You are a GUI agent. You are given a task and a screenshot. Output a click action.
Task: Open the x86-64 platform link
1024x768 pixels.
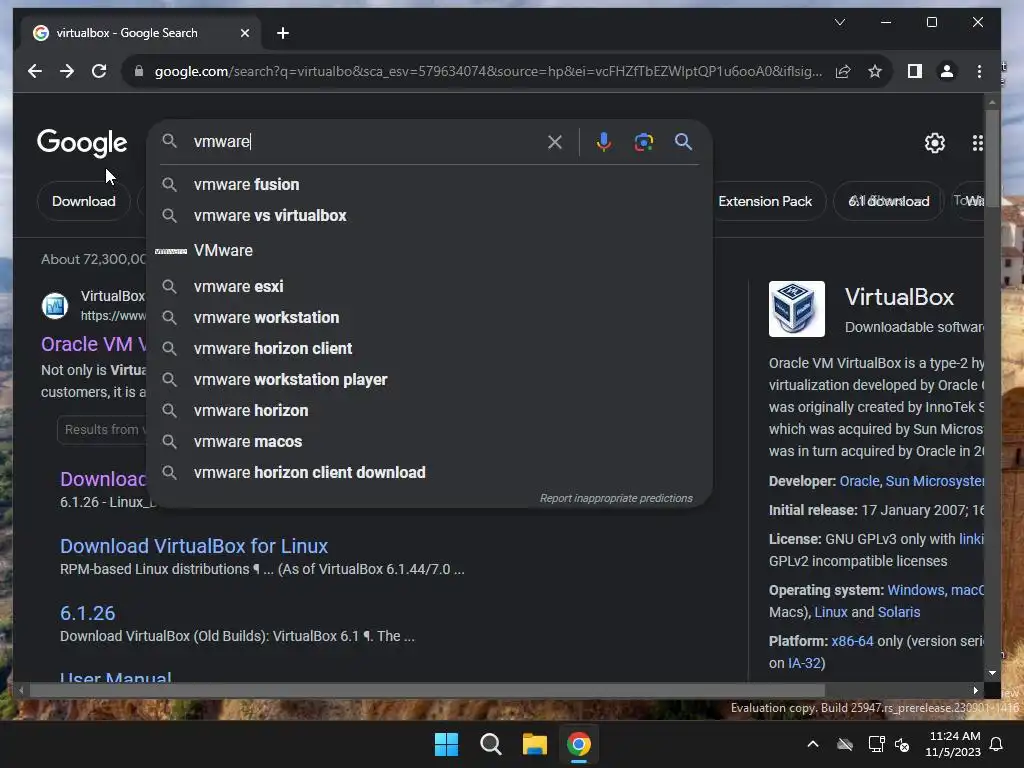coord(852,641)
